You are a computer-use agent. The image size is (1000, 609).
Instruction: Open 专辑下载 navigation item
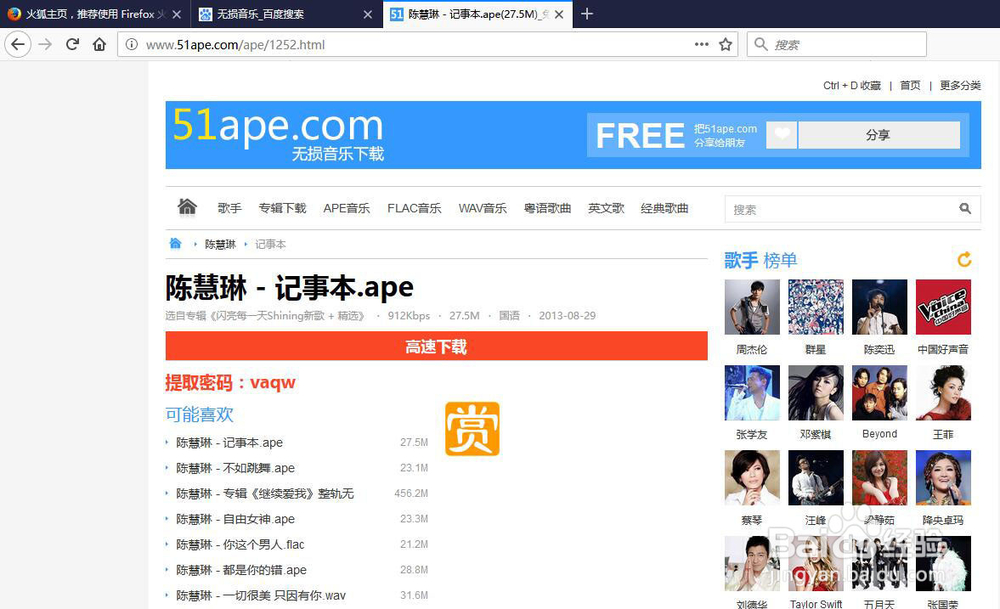point(283,208)
